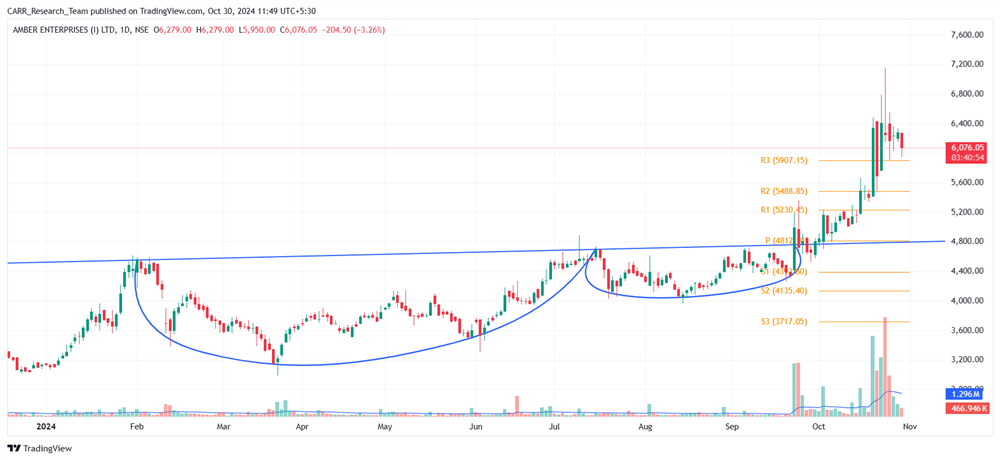The image size is (1000, 460).
Task: Click the bar countdown timer 03:40:54
Action: pos(967,156)
